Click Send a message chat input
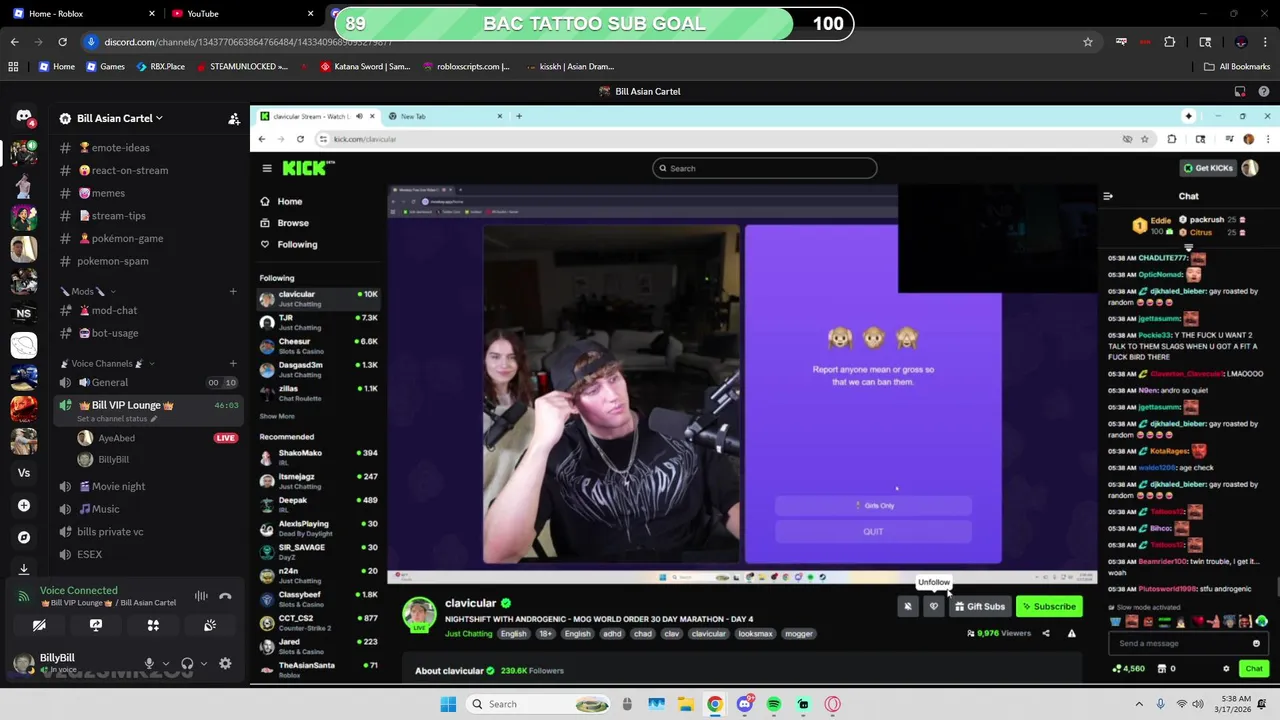Image resolution: width=1280 pixels, height=720 pixels. tap(1188, 643)
